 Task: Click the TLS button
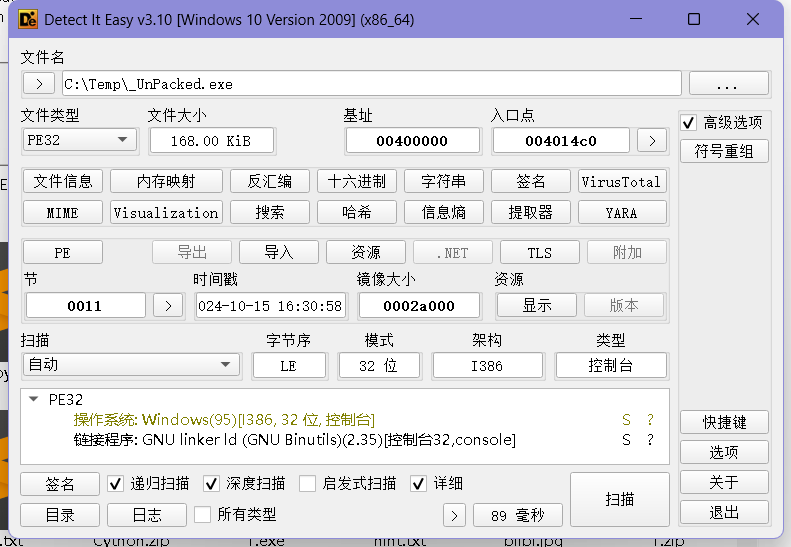(540, 252)
